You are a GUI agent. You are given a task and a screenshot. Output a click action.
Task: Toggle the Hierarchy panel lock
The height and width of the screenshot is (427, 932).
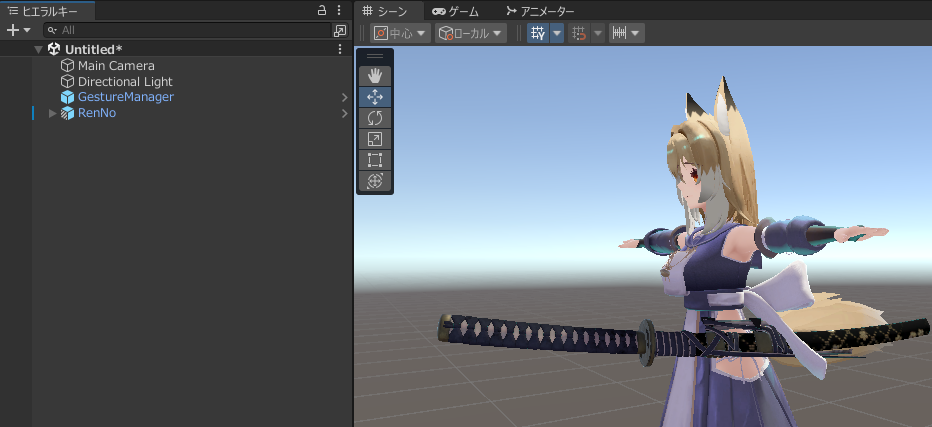pyautogui.click(x=321, y=10)
